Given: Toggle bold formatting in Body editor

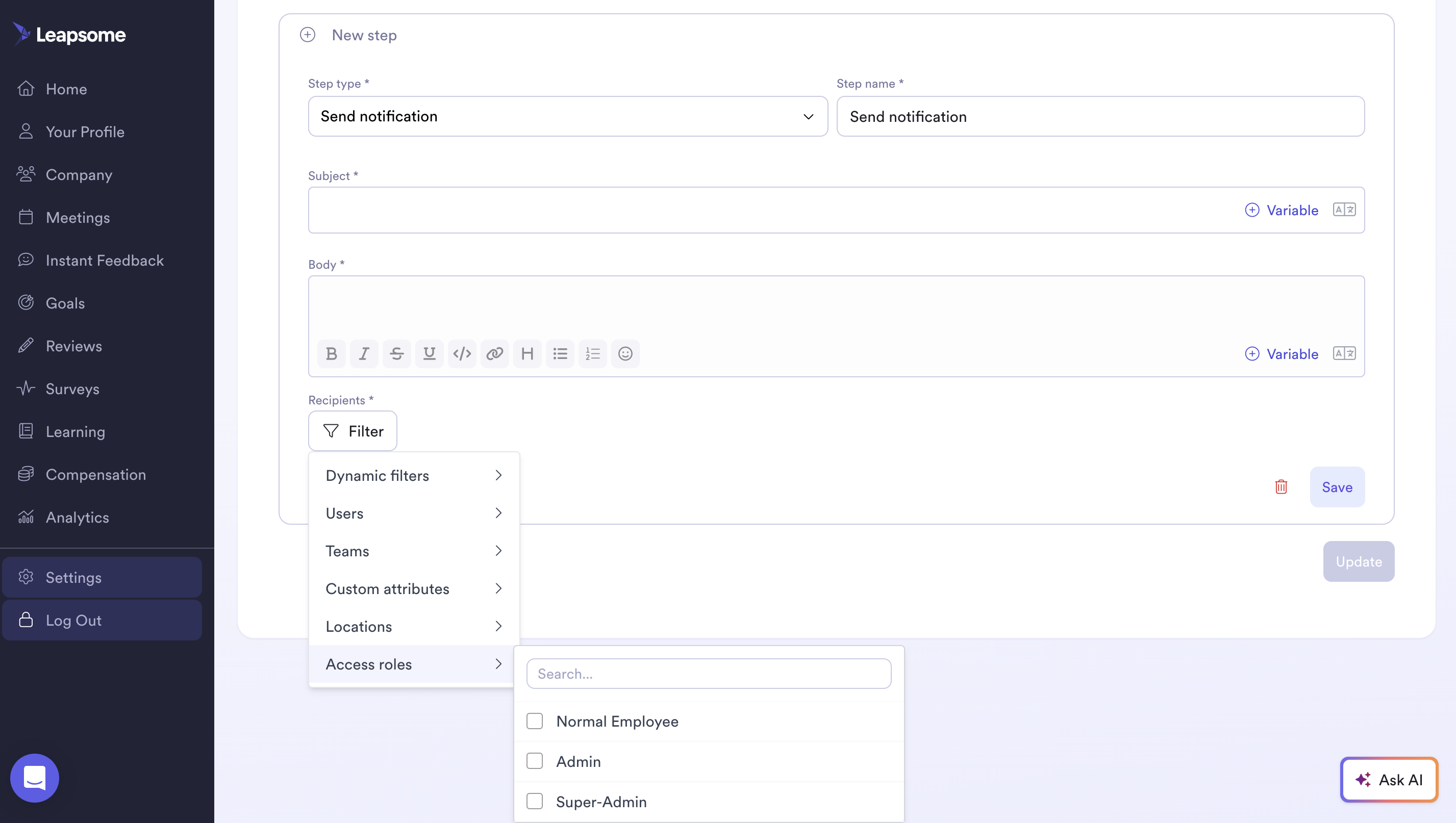Looking at the screenshot, I should tap(331, 354).
